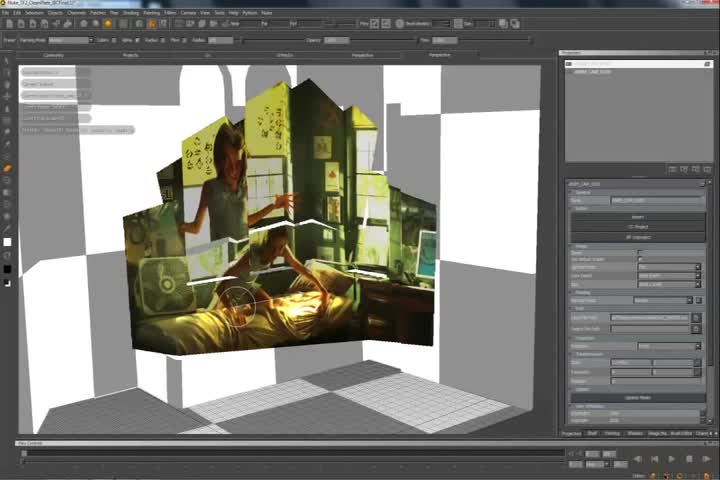Click the leftmost playback control button
Image resolution: width=720 pixels, height=480 pixels.
pyautogui.click(x=638, y=460)
